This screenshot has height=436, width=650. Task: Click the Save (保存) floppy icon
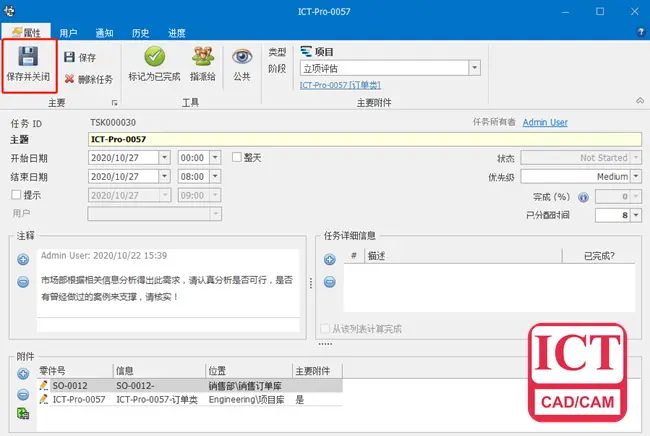pyautogui.click(x=69, y=57)
